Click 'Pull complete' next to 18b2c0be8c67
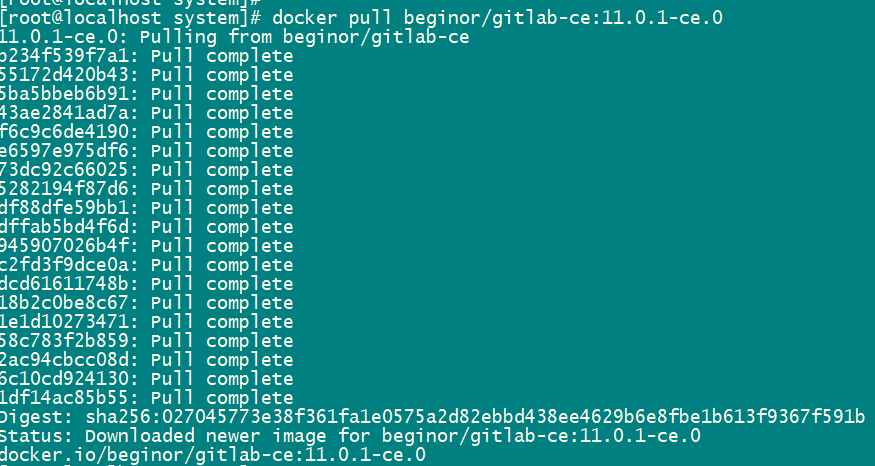This screenshot has height=466, width=875. point(222,304)
